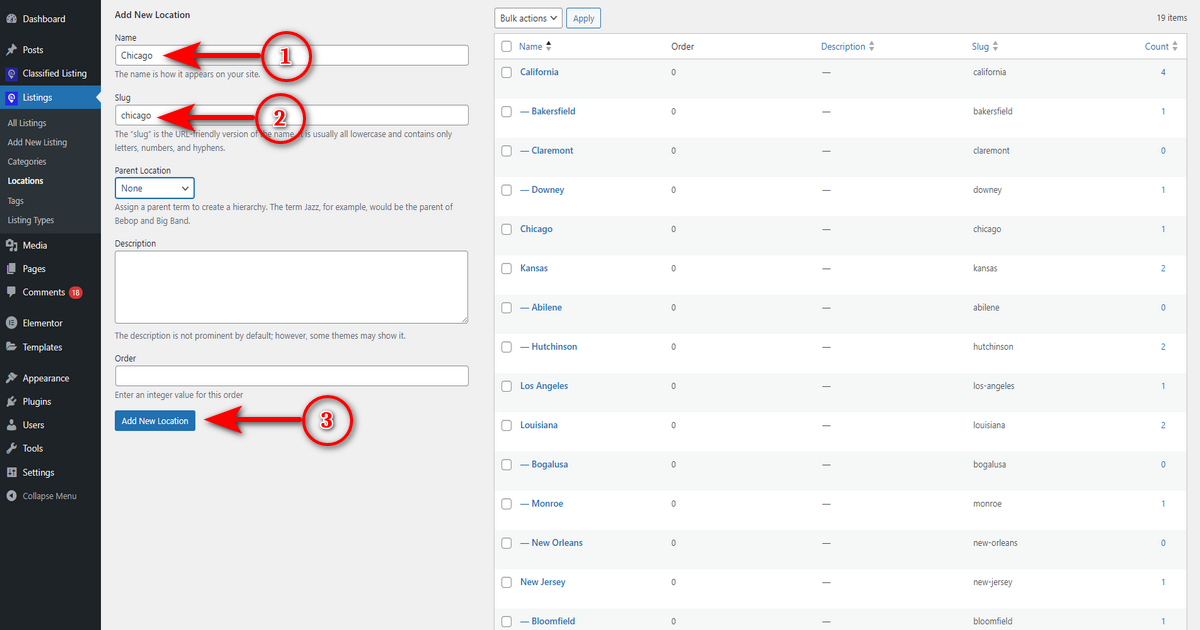
Task: Click the Plugins plug icon
Action: (x=11, y=402)
